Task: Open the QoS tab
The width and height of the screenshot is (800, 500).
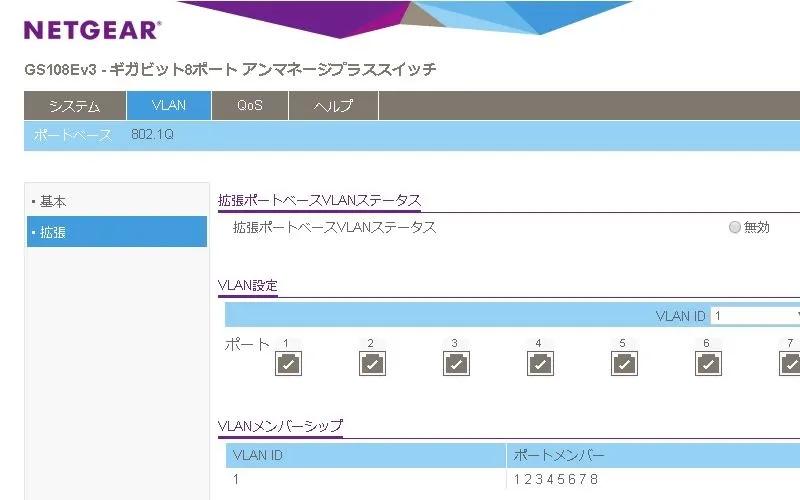Action: coord(250,106)
